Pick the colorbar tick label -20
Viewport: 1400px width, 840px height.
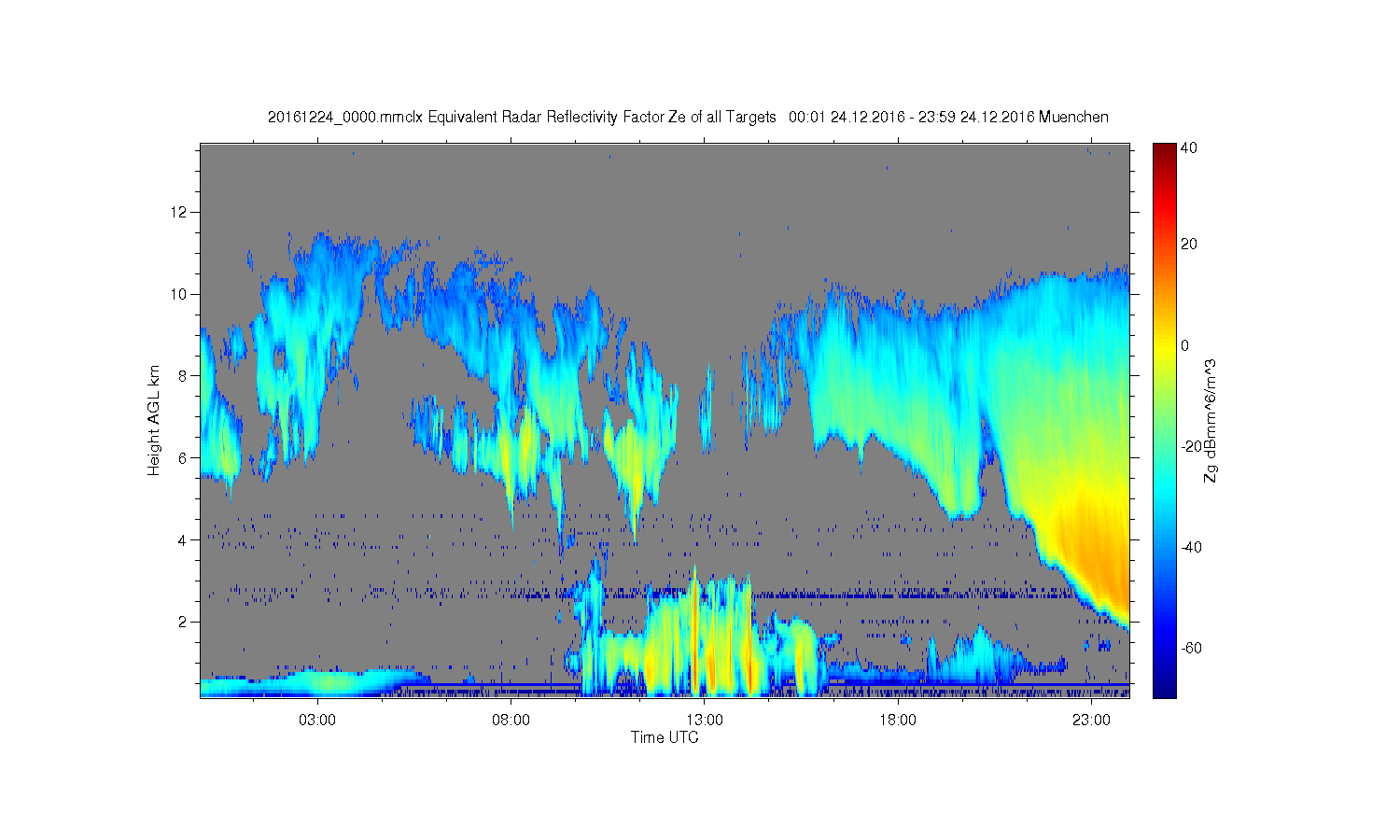pyautogui.click(x=1191, y=446)
